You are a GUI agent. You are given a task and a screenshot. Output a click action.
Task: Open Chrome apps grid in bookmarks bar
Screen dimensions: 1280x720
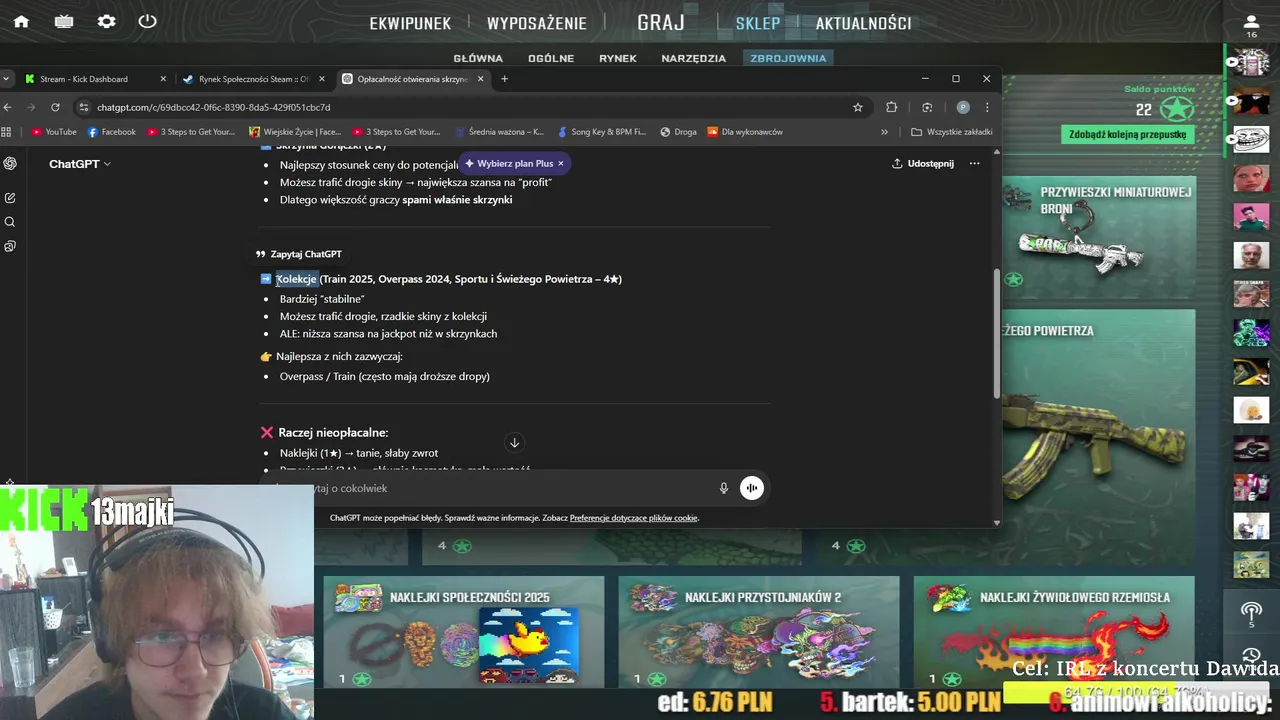coord(7,131)
